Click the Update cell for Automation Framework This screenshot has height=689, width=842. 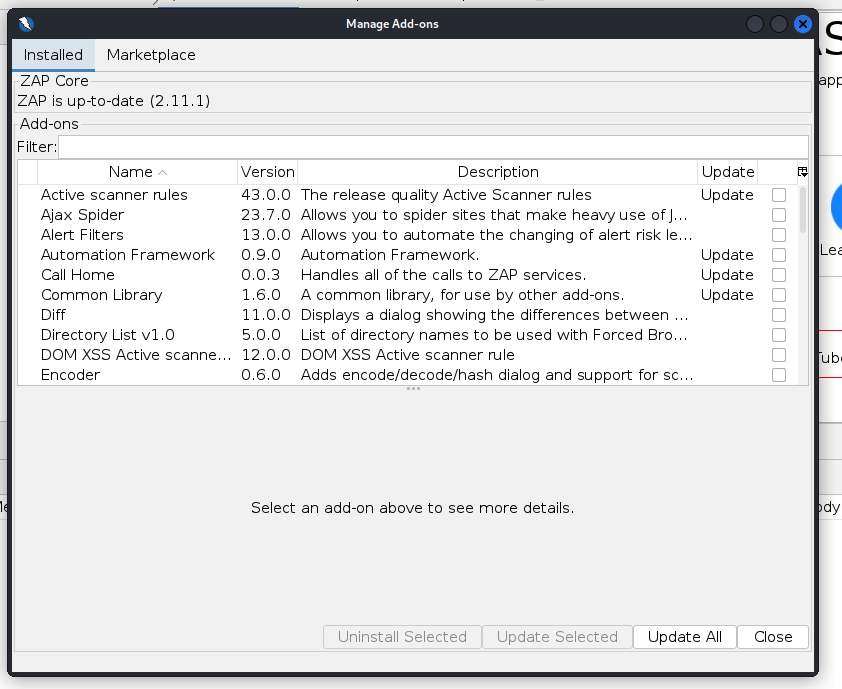[x=727, y=255]
